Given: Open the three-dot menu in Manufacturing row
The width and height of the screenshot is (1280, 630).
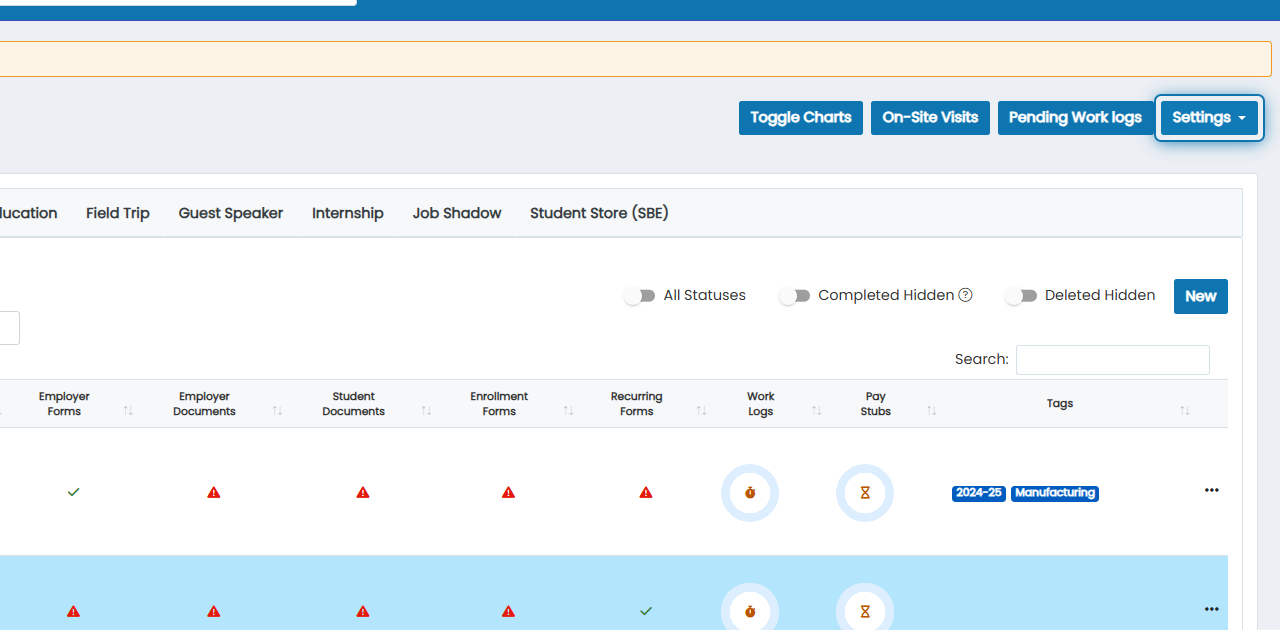Looking at the screenshot, I should point(1212,490).
